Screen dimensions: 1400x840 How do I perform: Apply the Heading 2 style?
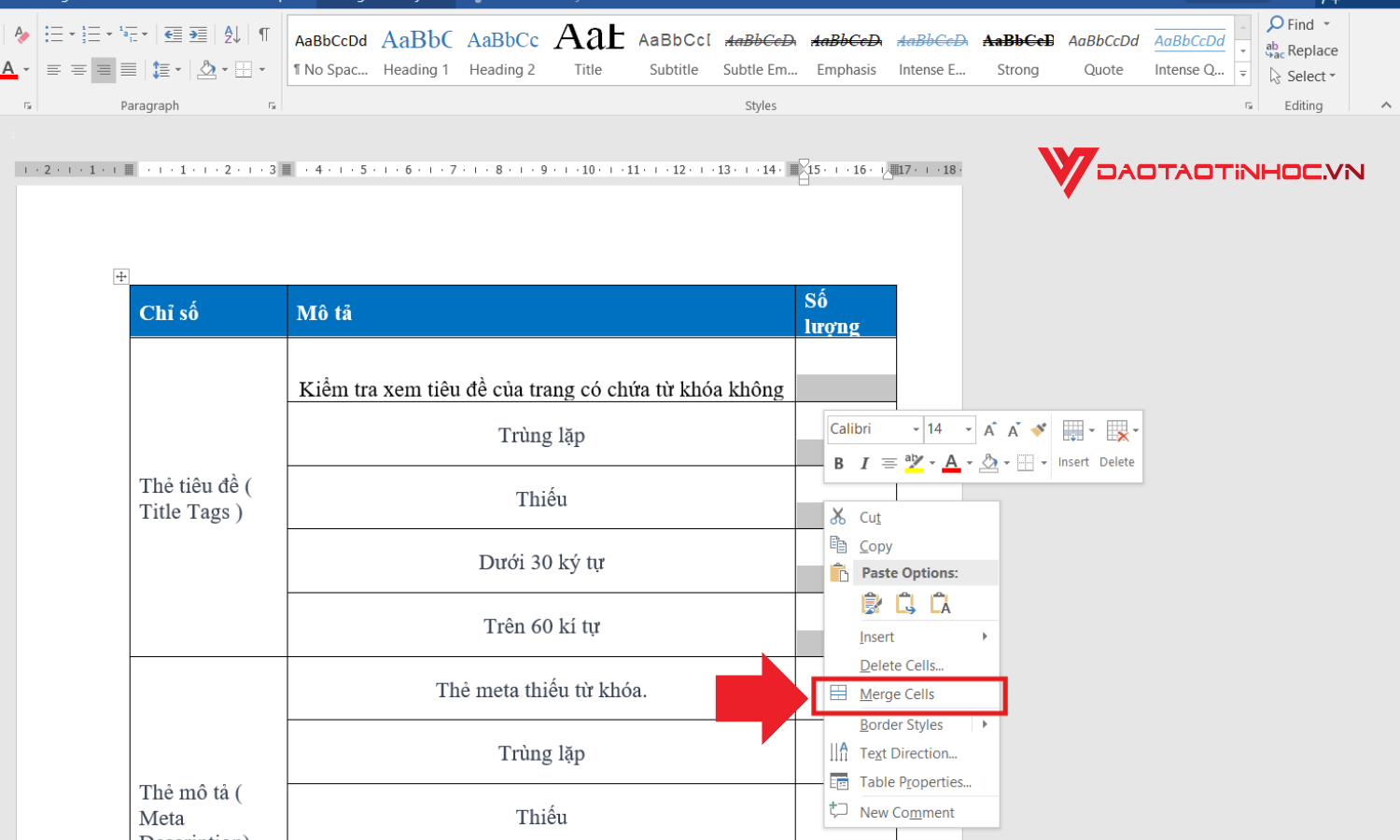[x=502, y=52]
